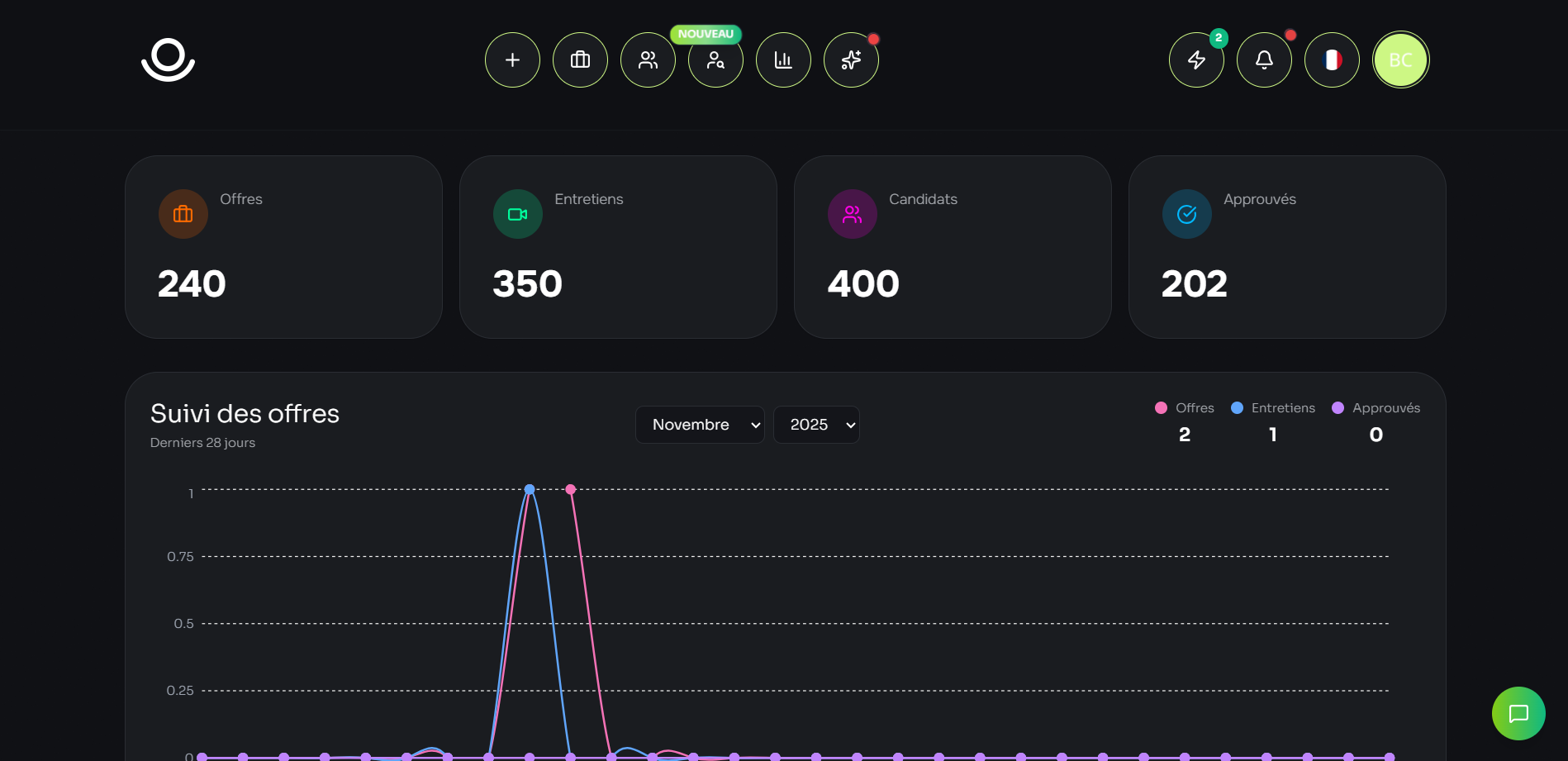Click the plus icon to create something new

coord(512,59)
